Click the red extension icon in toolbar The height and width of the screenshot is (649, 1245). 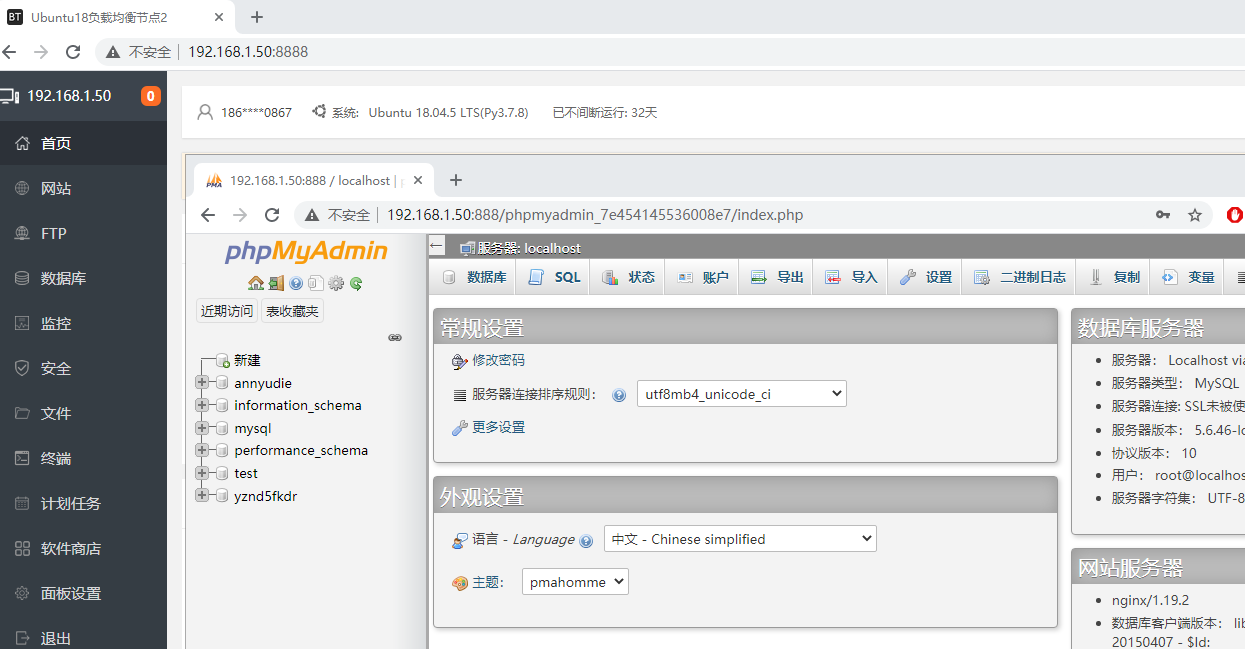click(1235, 215)
